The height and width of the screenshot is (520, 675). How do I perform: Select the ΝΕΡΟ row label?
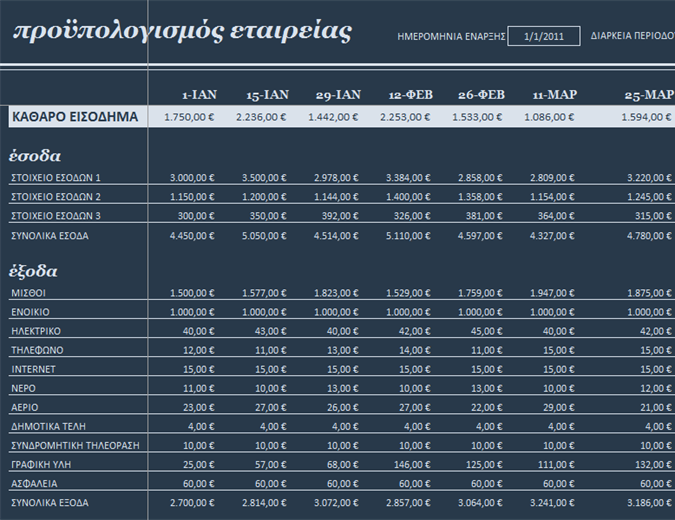click(x=24, y=388)
